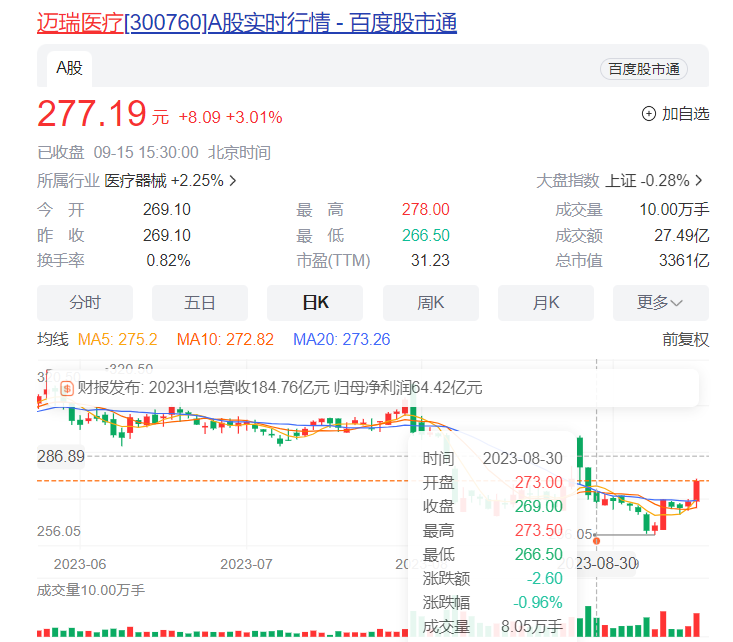The image size is (733, 642).
Task: Click the 总市值 value 3361亿
Action: 684,260
